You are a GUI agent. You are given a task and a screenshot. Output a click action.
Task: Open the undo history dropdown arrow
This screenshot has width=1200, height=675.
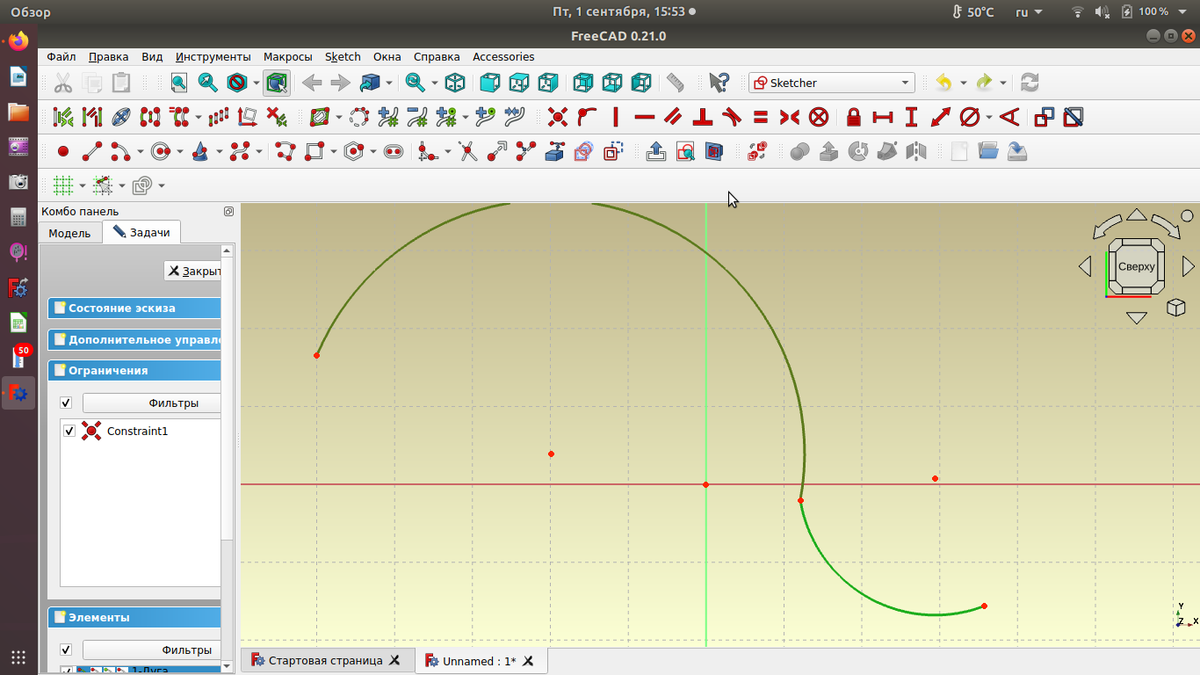pos(963,83)
